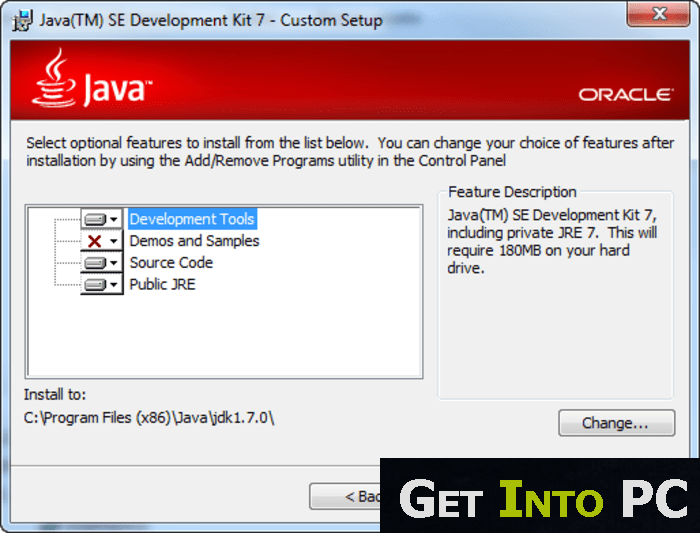Open Demos and Samples feature dropdown
This screenshot has height=533, width=700.
[x=102, y=241]
